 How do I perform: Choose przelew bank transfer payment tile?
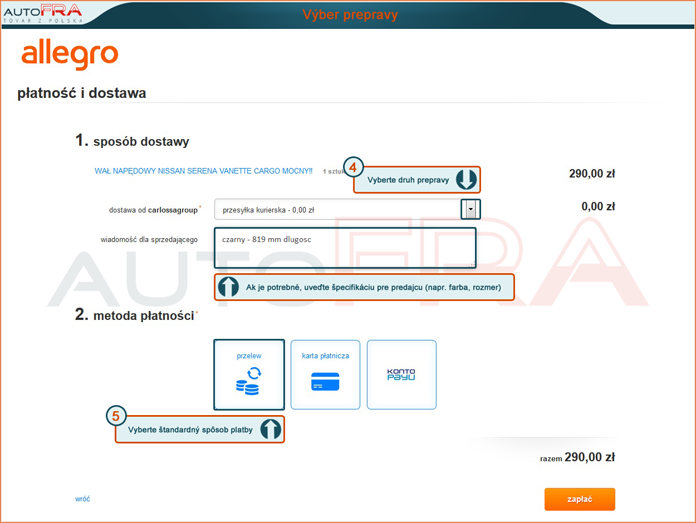click(249, 375)
